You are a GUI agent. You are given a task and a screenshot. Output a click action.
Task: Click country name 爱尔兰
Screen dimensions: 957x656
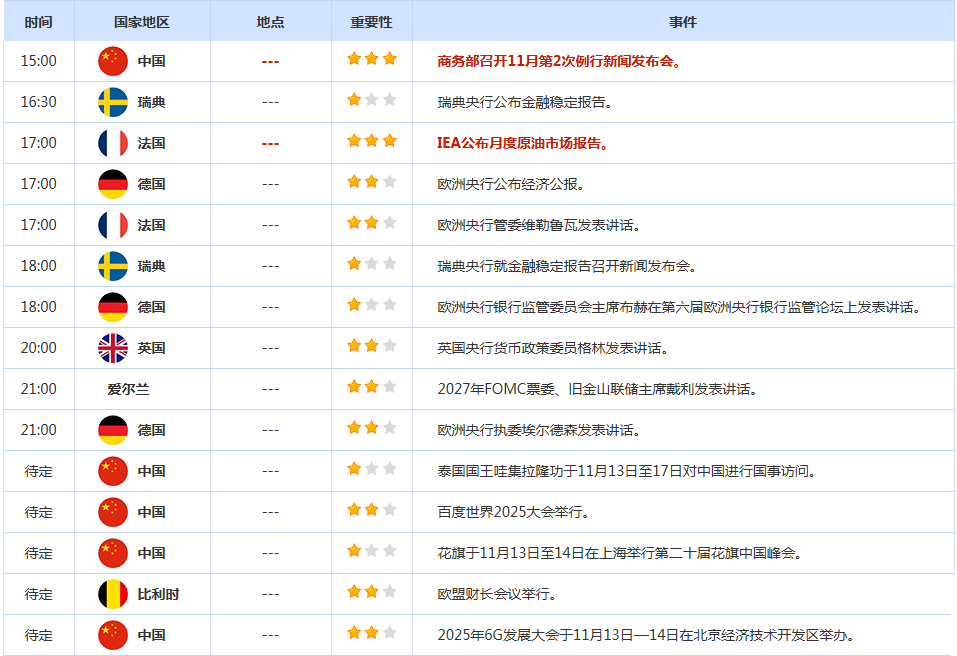(128, 389)
